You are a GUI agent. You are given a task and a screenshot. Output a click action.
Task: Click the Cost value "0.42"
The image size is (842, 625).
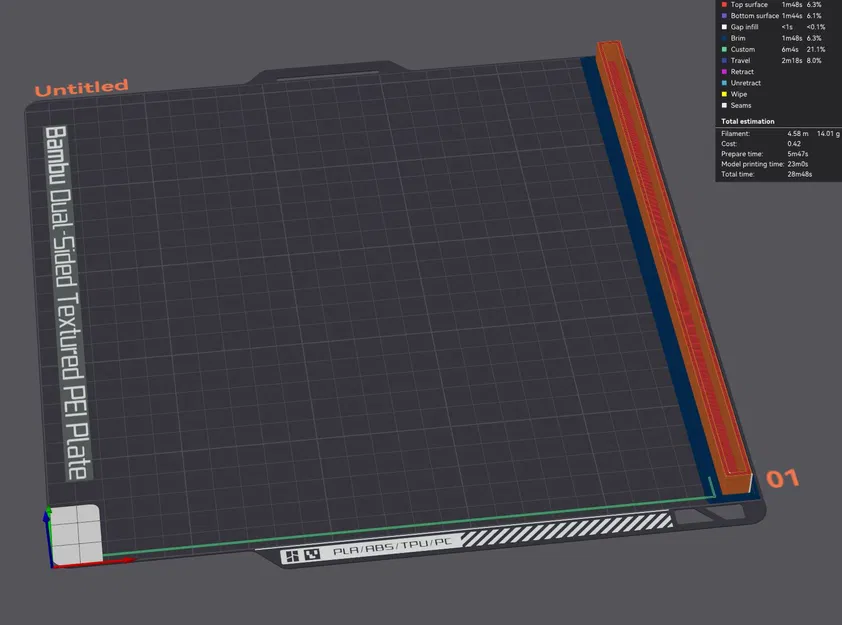[794, 144]
